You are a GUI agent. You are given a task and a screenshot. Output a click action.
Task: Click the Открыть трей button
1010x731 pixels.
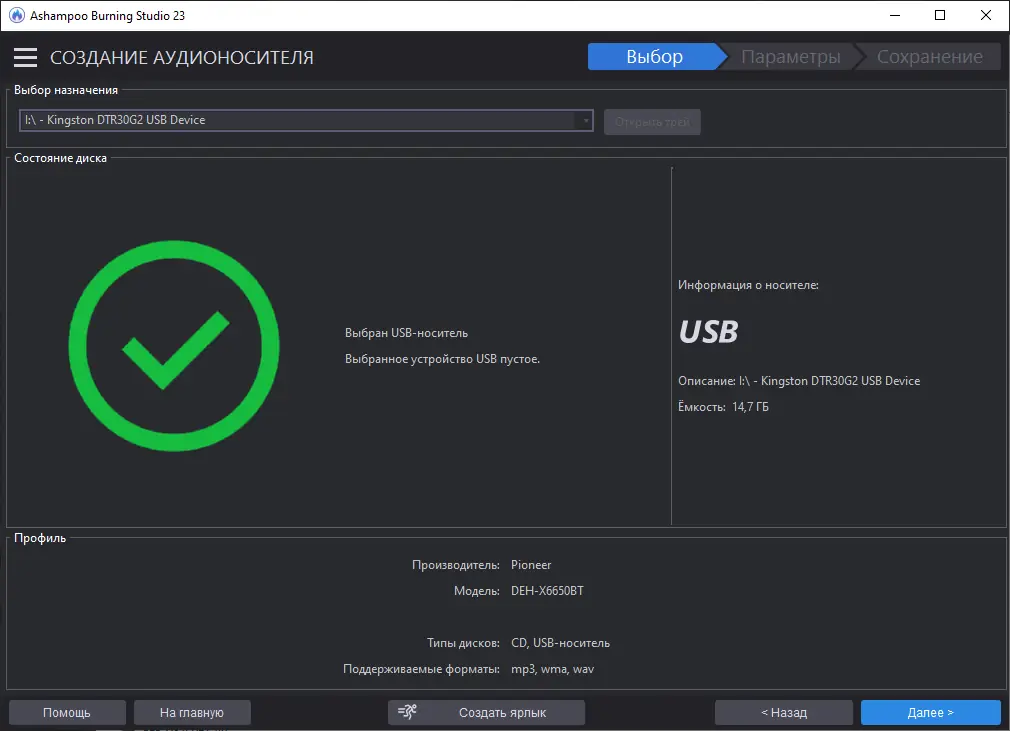click(x=652, y=122)
